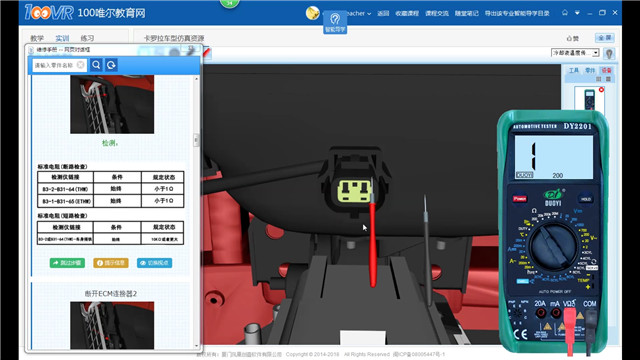Remove multimeter from equipment tray via red X

(x=601, y=89)
